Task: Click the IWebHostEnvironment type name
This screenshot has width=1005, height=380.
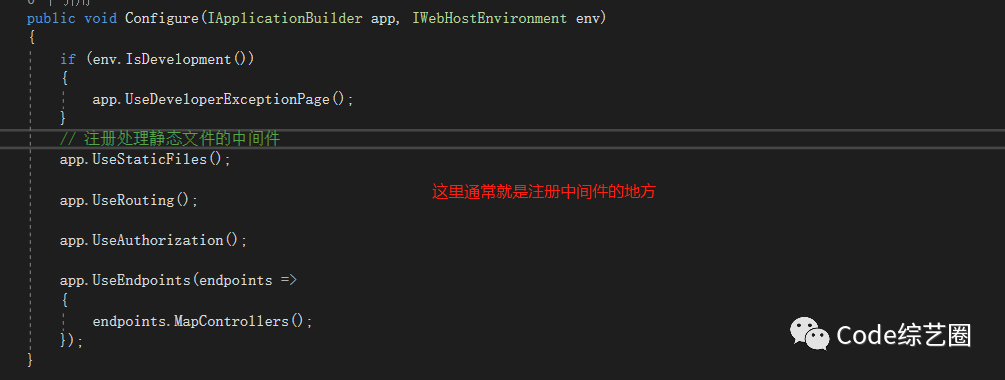Action: (x=490, y=18)
